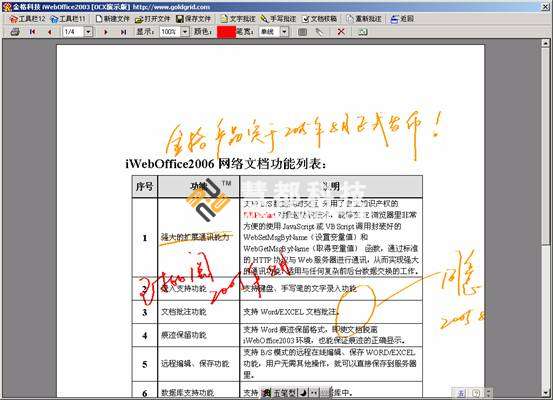Click the 100% zoom field
553x400 pixels.
pos(170,32)
